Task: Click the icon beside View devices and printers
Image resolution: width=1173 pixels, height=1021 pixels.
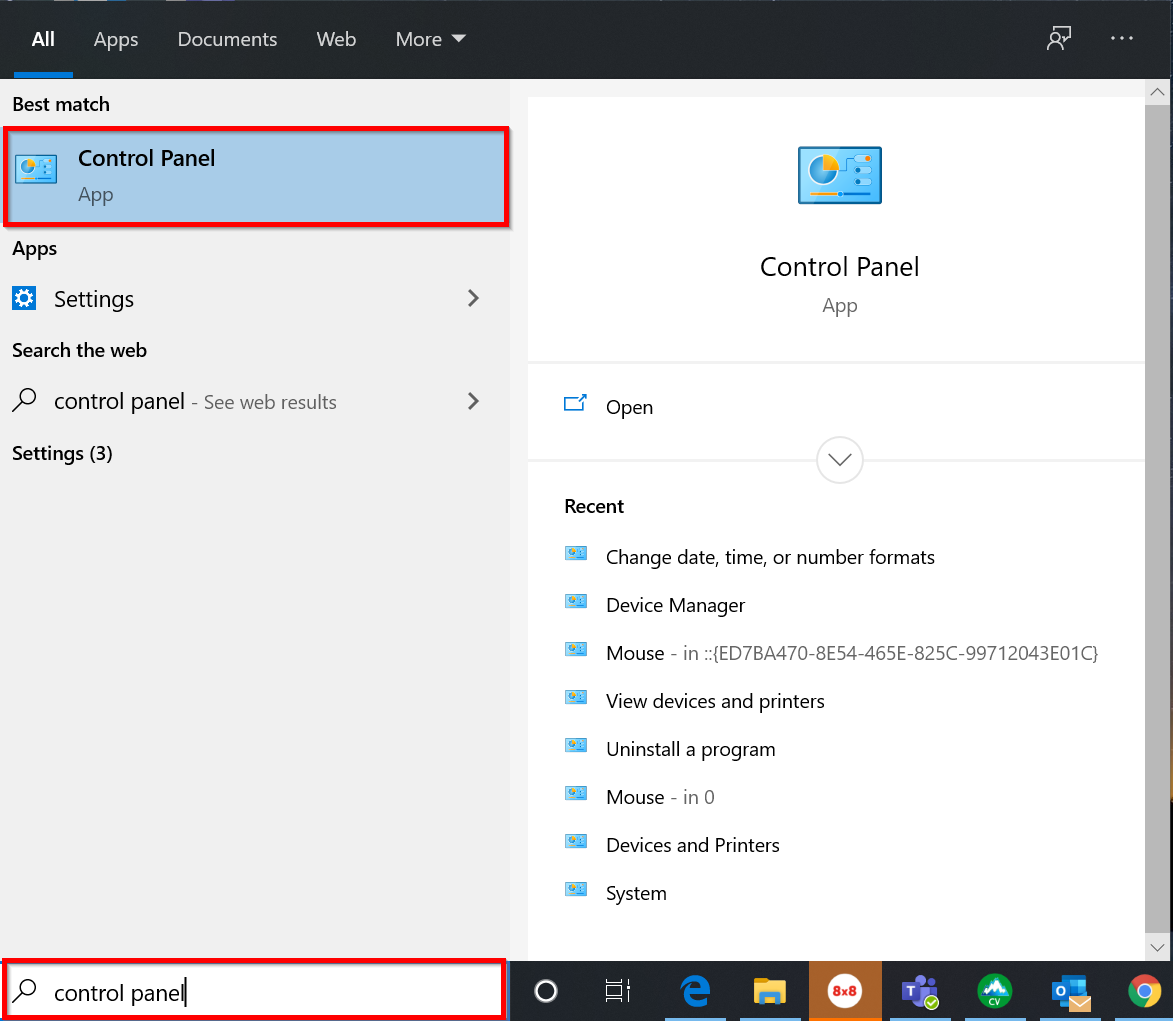Action: (576, 697)
